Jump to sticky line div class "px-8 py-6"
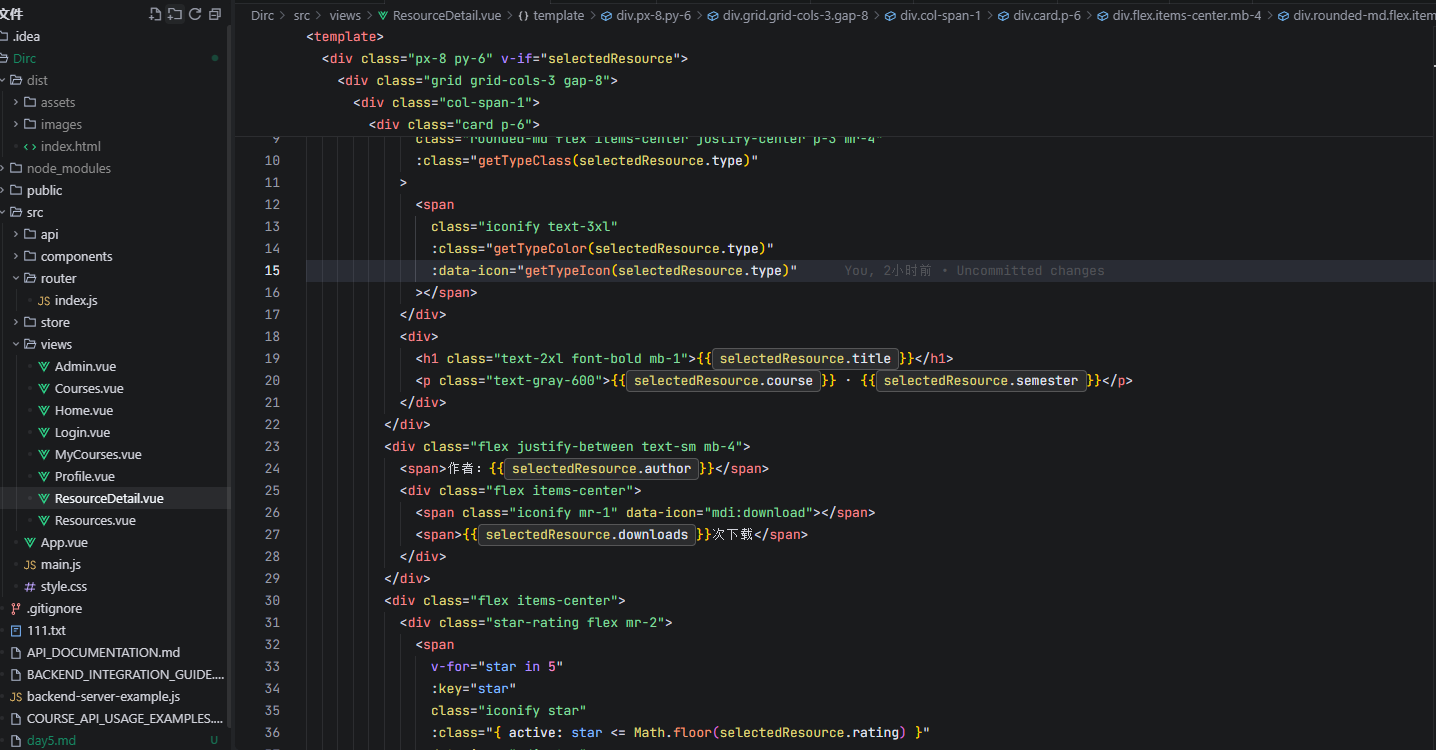 505,59
